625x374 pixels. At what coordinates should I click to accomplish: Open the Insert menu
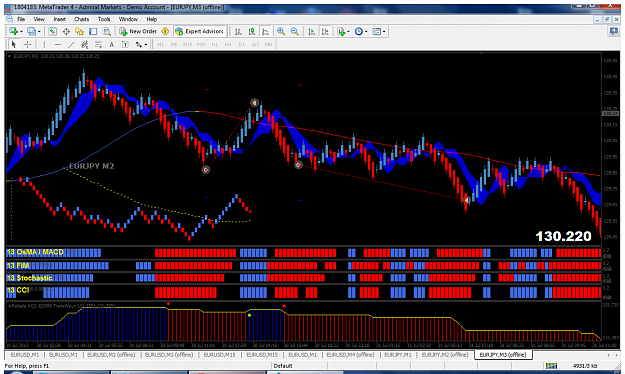tap(60, 19)
